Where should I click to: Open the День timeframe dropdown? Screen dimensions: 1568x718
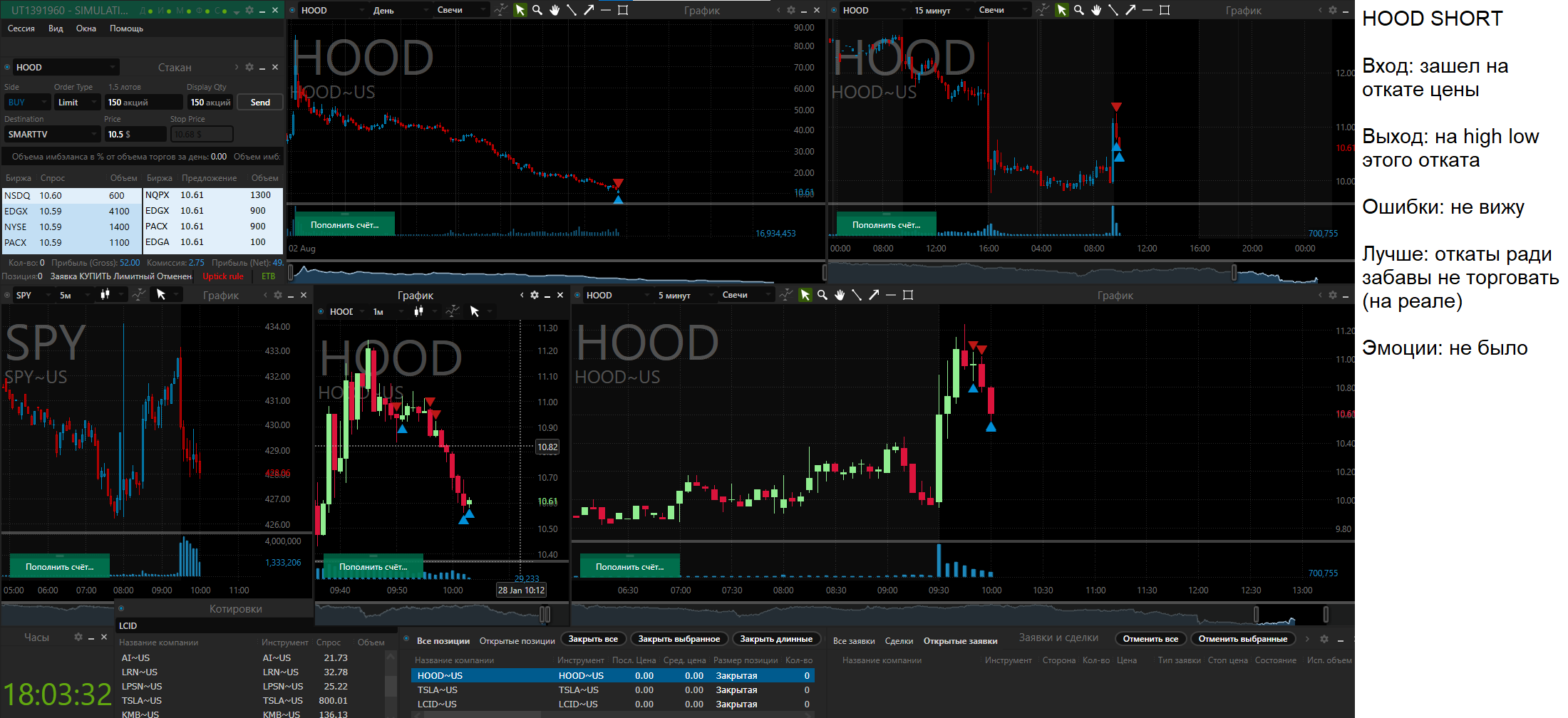[x=400, y=10]
